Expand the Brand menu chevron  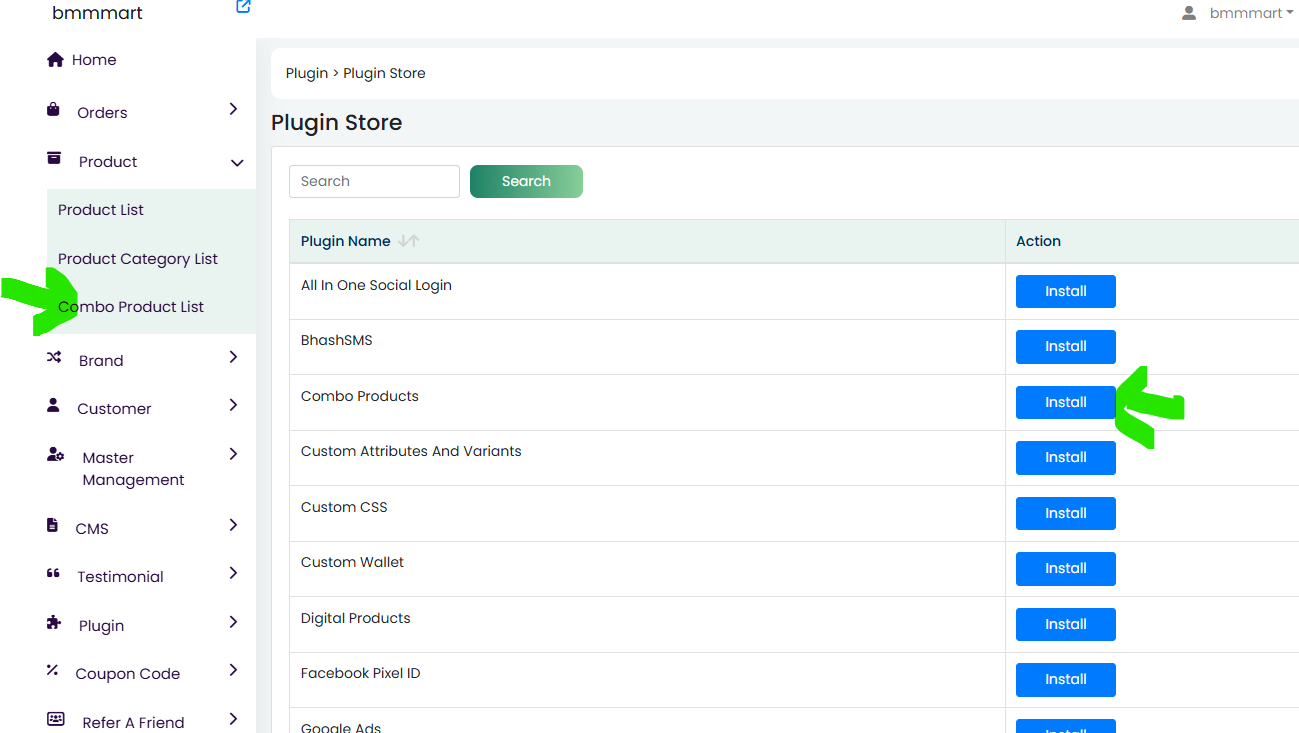(233, 357)
